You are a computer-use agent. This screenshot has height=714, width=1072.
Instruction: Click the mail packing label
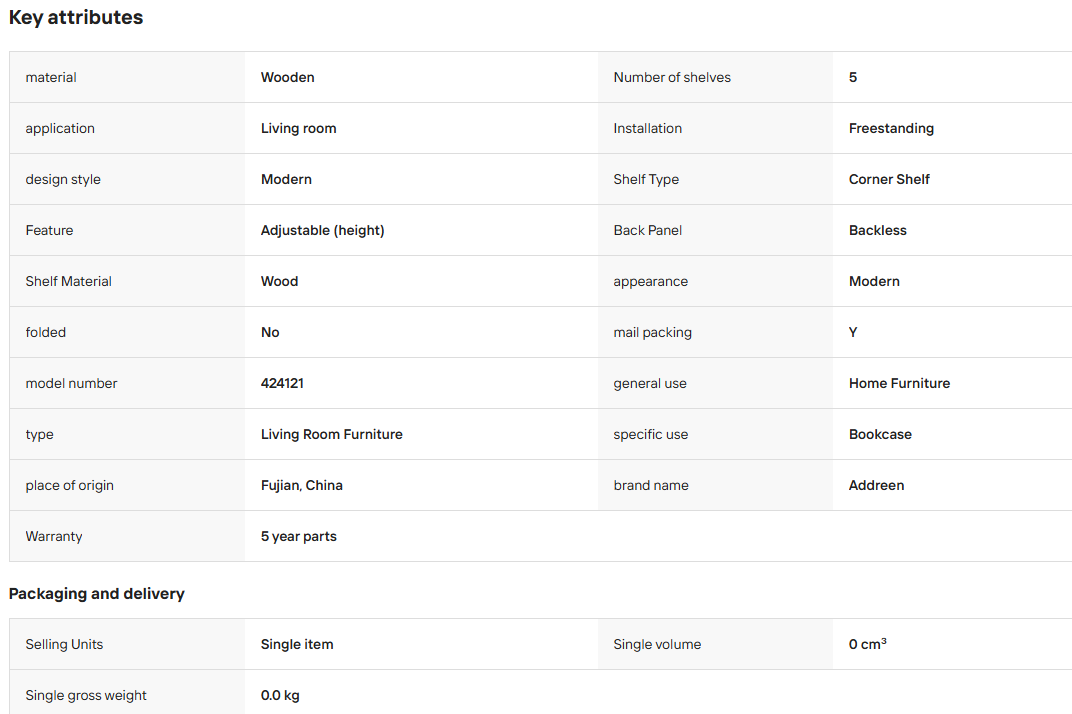[652, 333]
